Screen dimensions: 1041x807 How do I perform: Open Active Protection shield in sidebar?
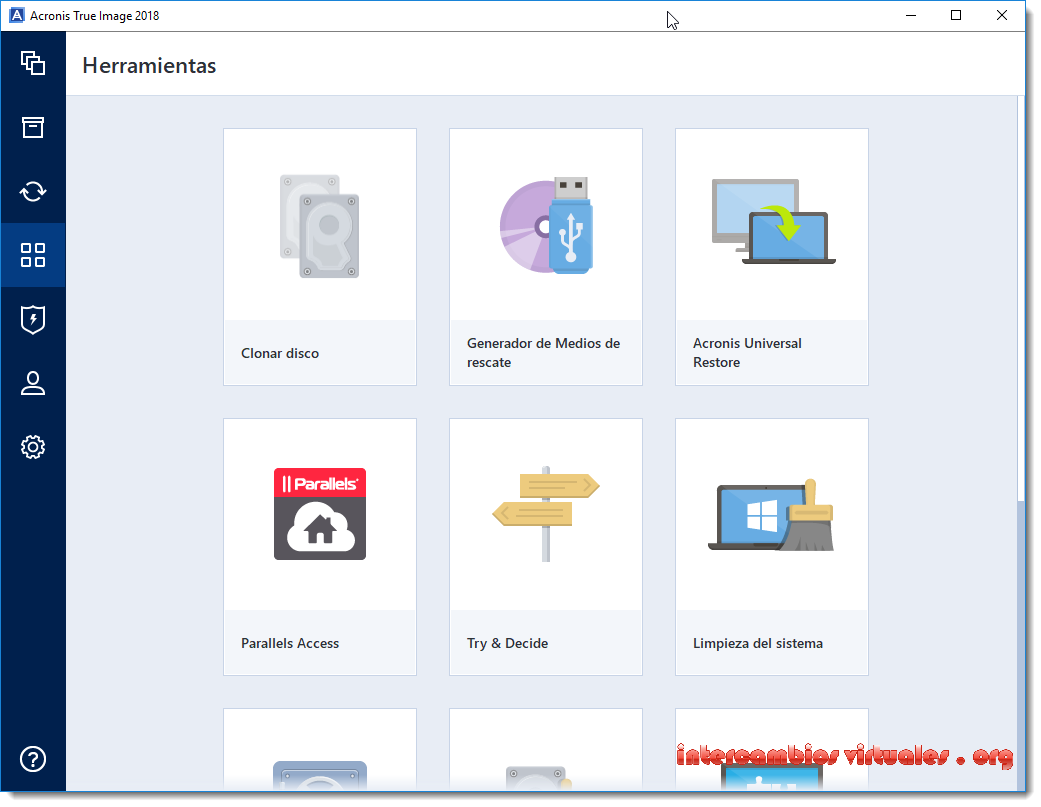pos(33,319)
